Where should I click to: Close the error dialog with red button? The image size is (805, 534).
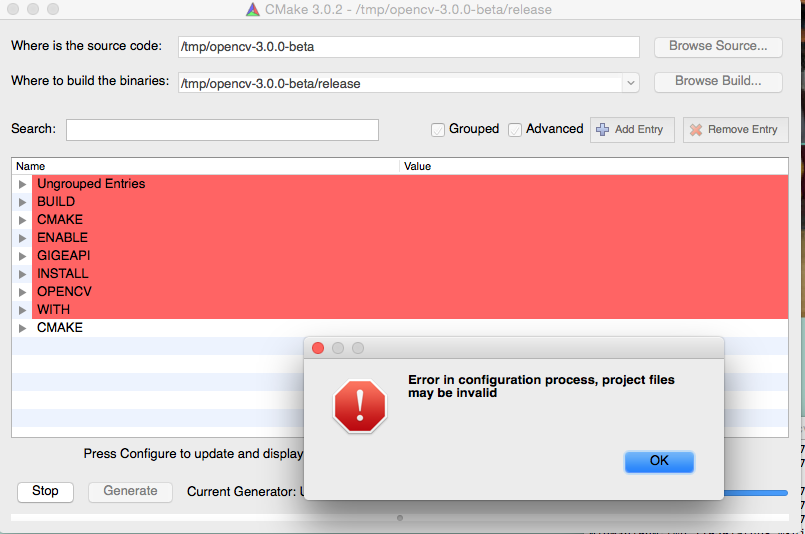(x=318, y=348)
